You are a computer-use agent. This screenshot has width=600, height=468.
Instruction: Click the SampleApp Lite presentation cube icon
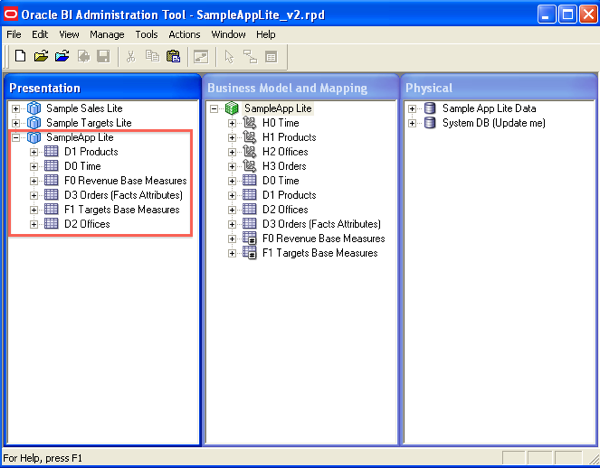34,137
